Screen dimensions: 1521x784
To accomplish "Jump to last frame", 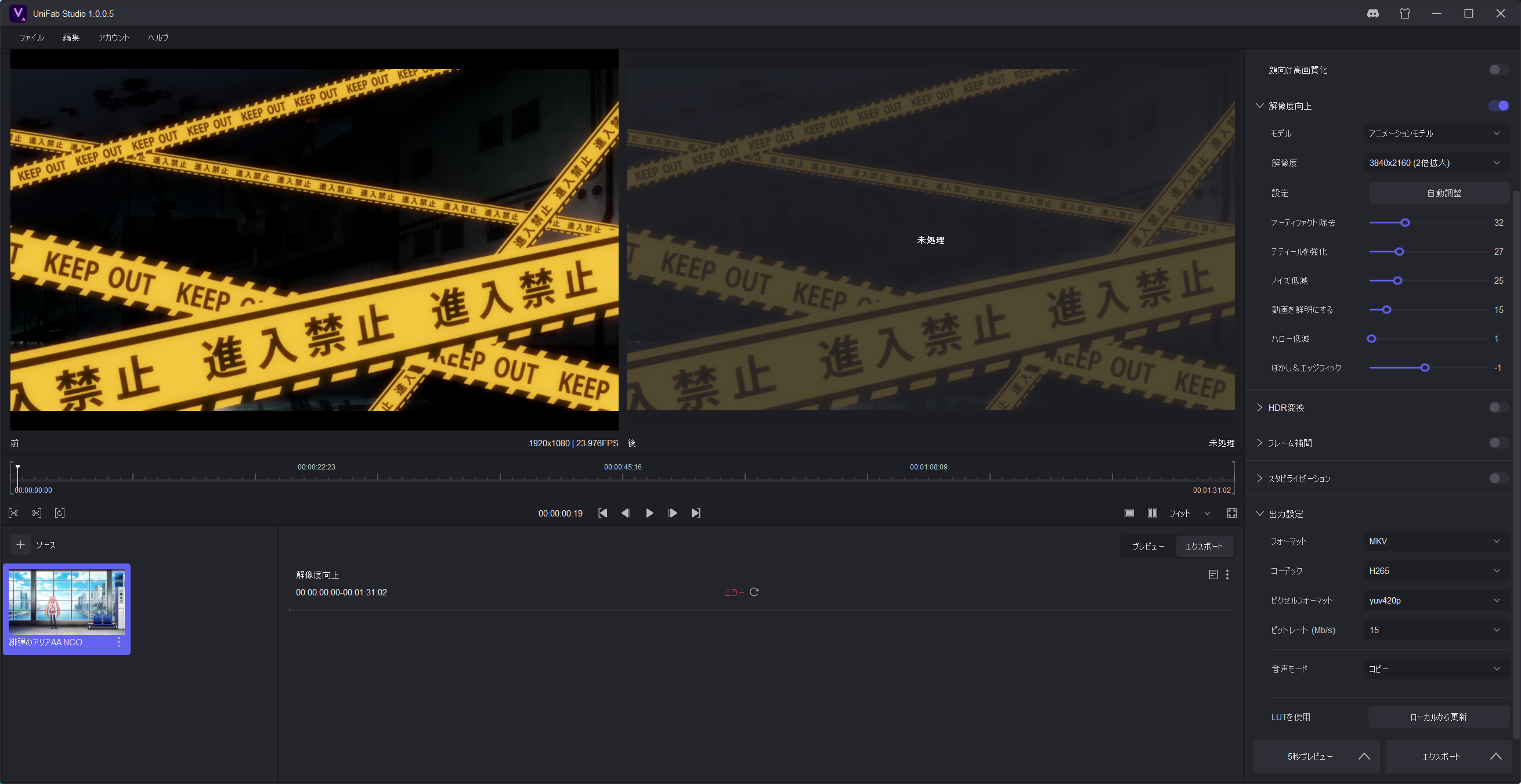I will point(696,513).
